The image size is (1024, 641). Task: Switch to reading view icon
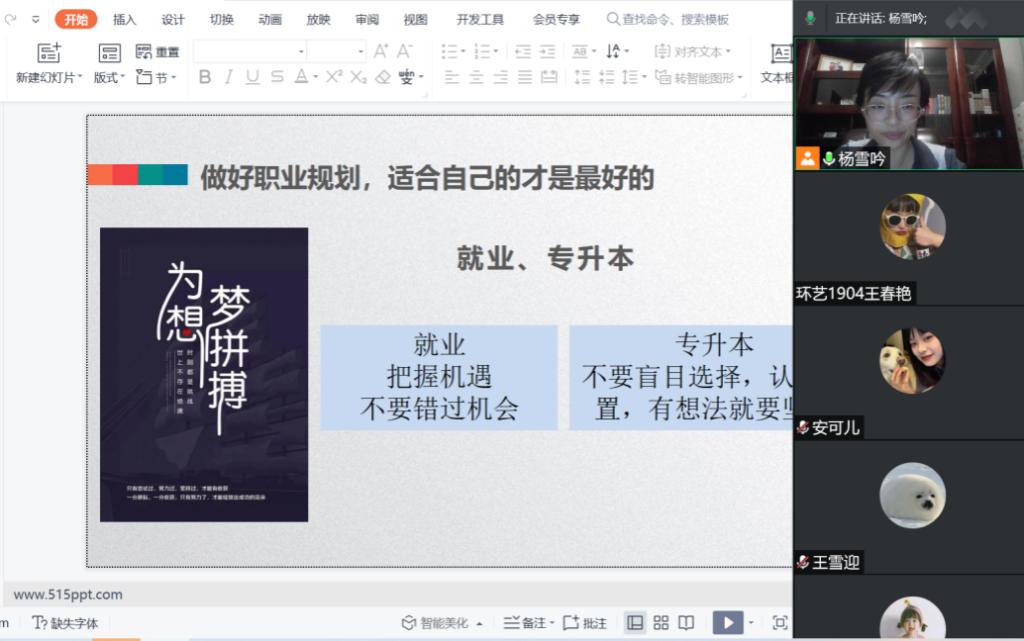[686, 622]
